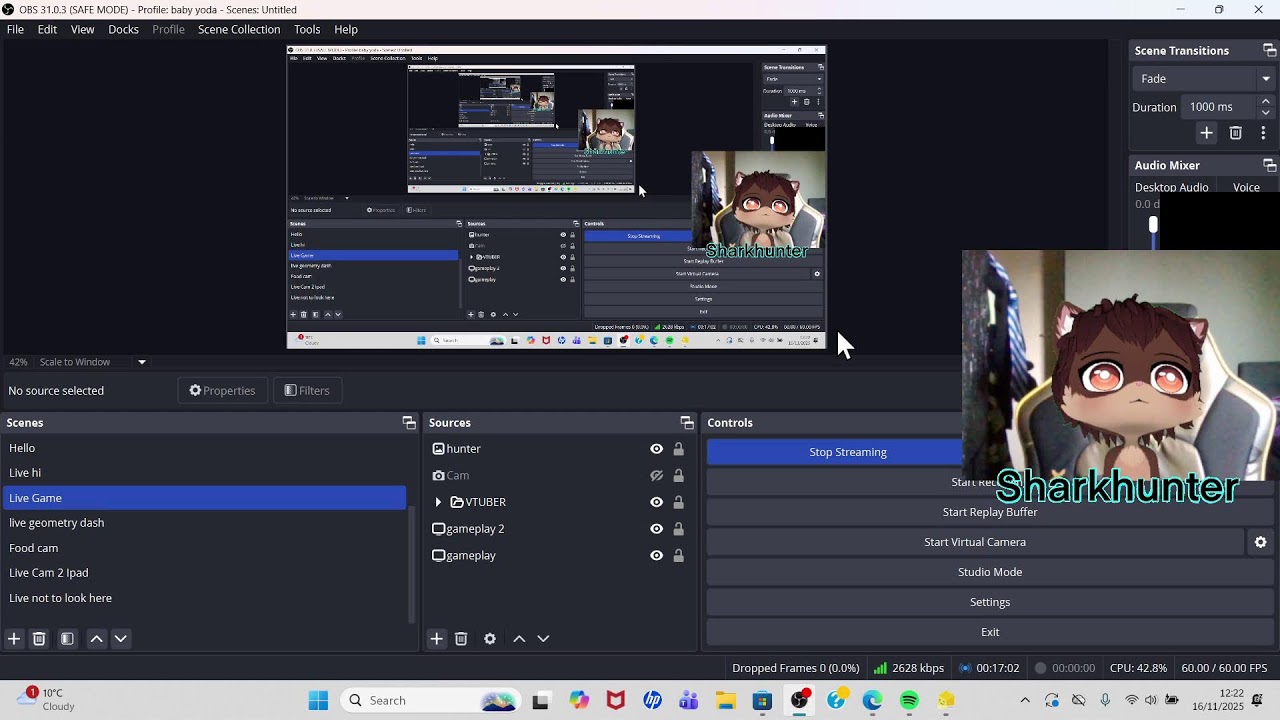This screenshot has height=720, width=1280.
Task: Select the Hello scene
Action: point(205,448)
